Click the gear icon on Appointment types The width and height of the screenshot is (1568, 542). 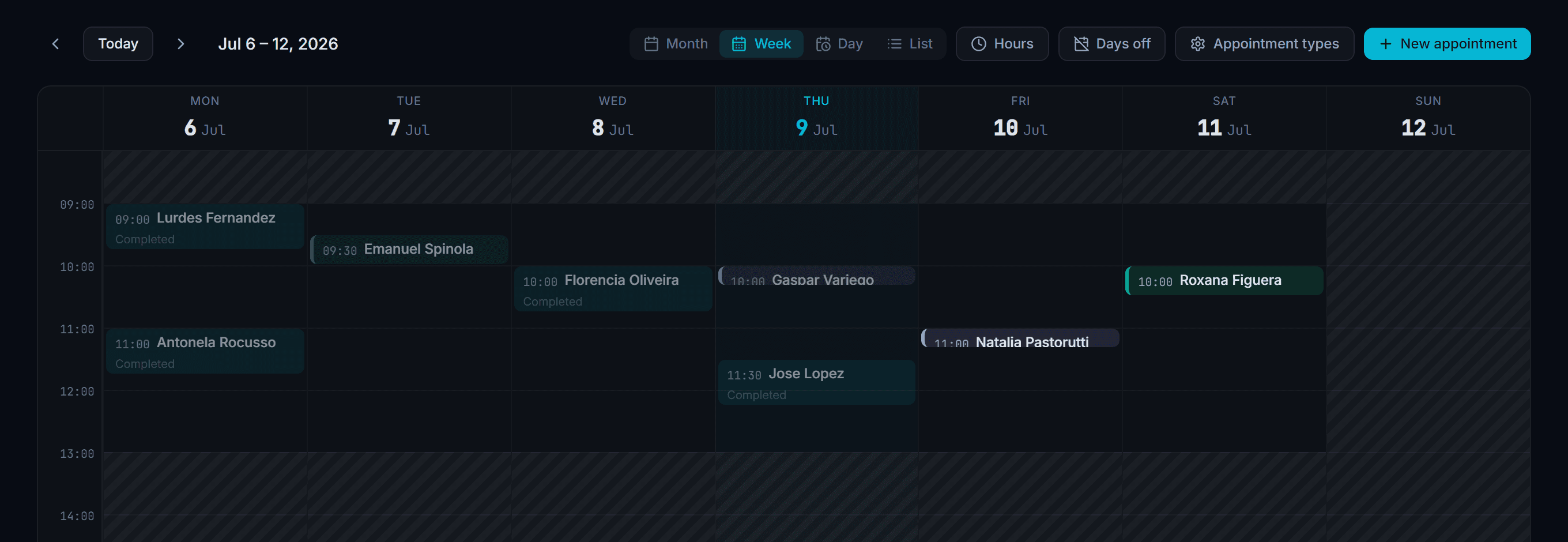[1198, 44]
